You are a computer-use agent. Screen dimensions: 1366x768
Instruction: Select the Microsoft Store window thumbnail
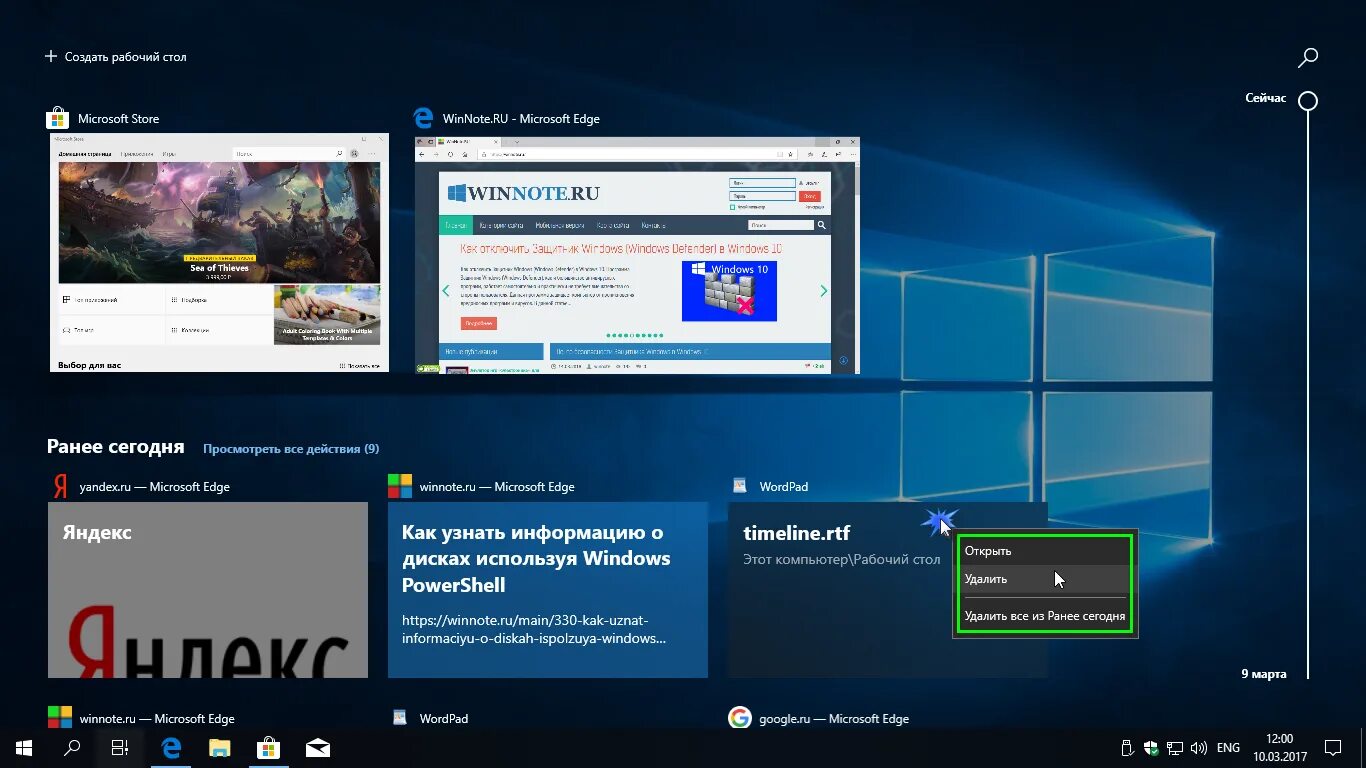[x=219, y=253]
